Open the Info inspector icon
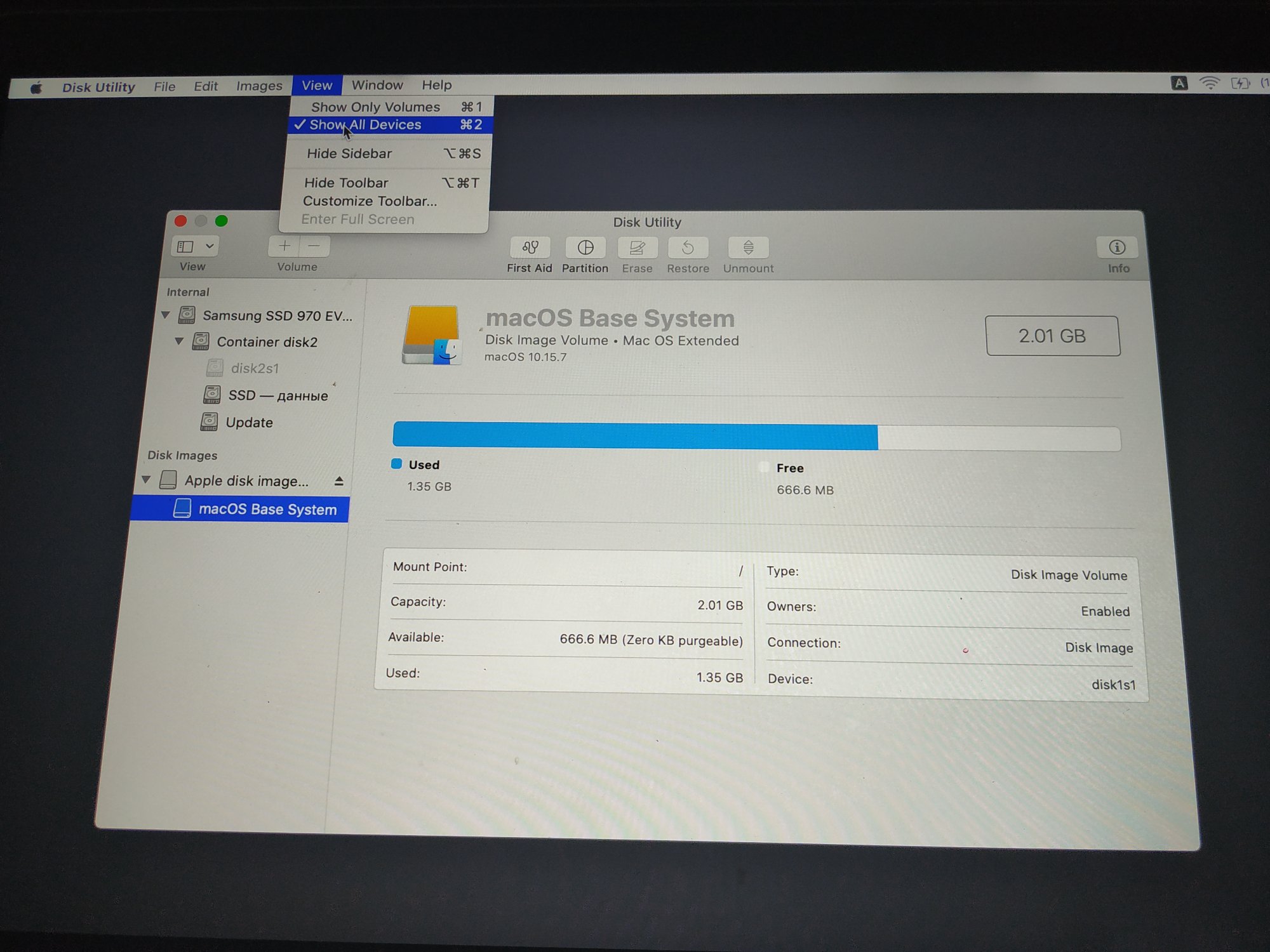This screenshot has width=1270, height=952. (1117, 248)
